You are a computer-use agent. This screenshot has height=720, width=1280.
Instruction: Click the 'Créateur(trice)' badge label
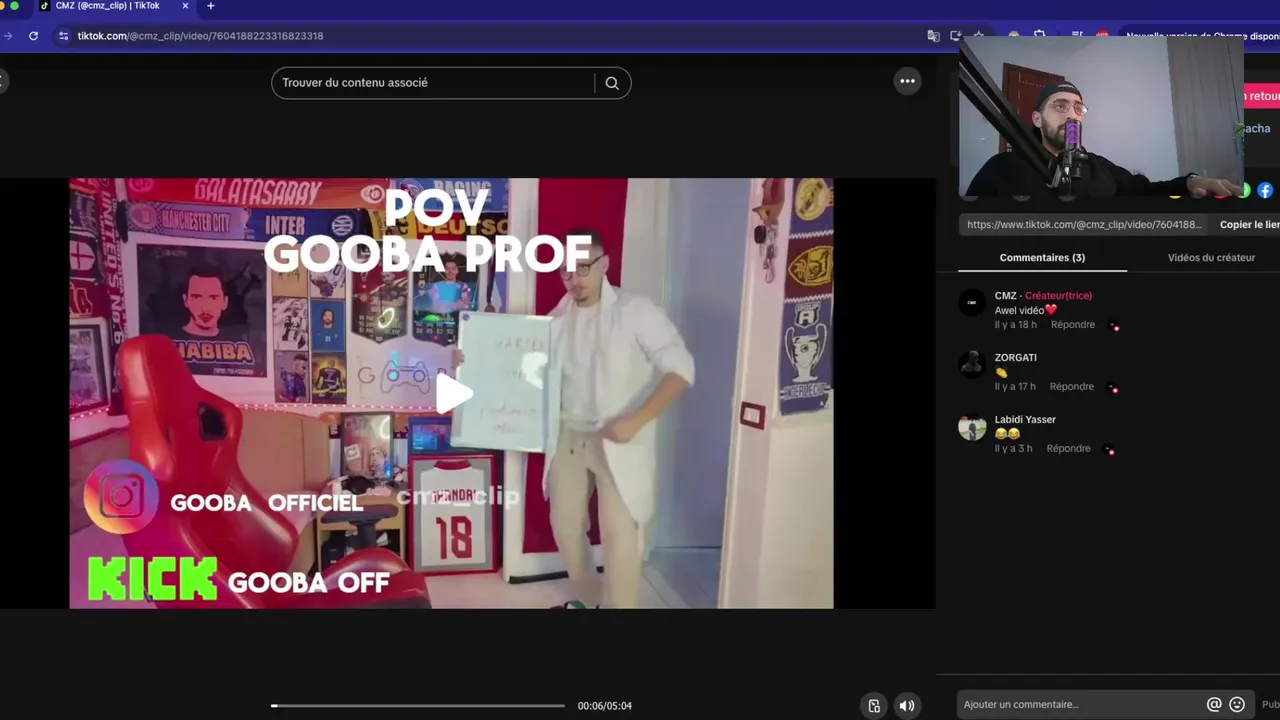[x=1058, y=296]
